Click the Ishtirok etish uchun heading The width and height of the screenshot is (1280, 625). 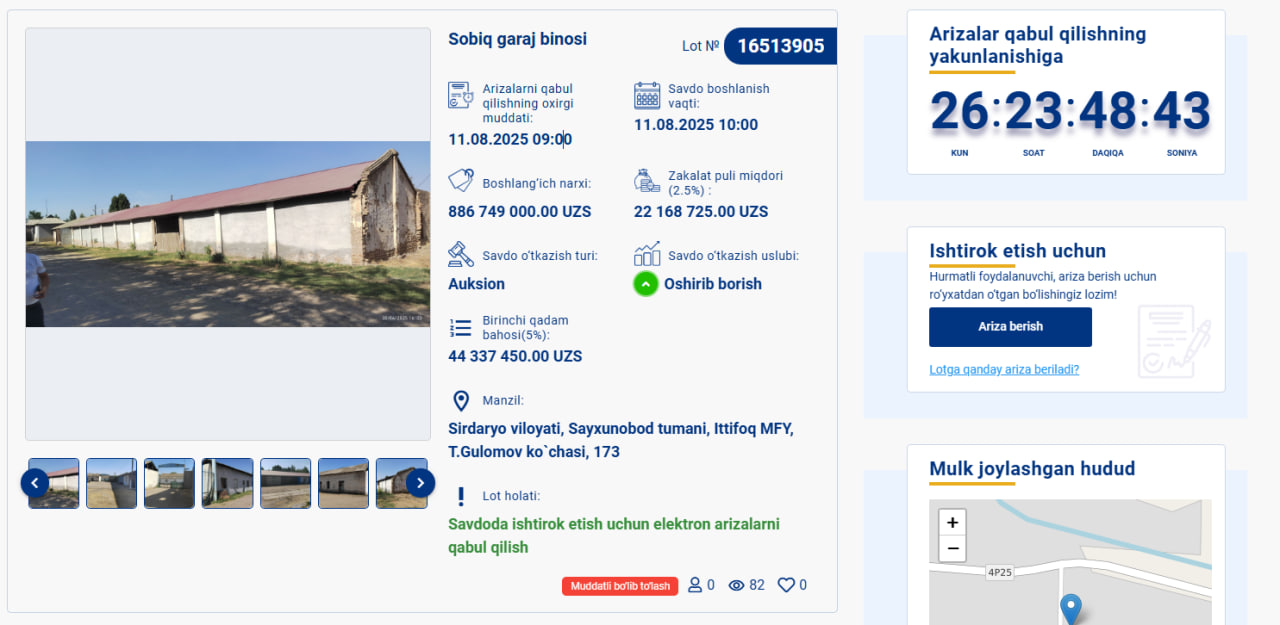pyautogui.click(x=1017, y=251)
